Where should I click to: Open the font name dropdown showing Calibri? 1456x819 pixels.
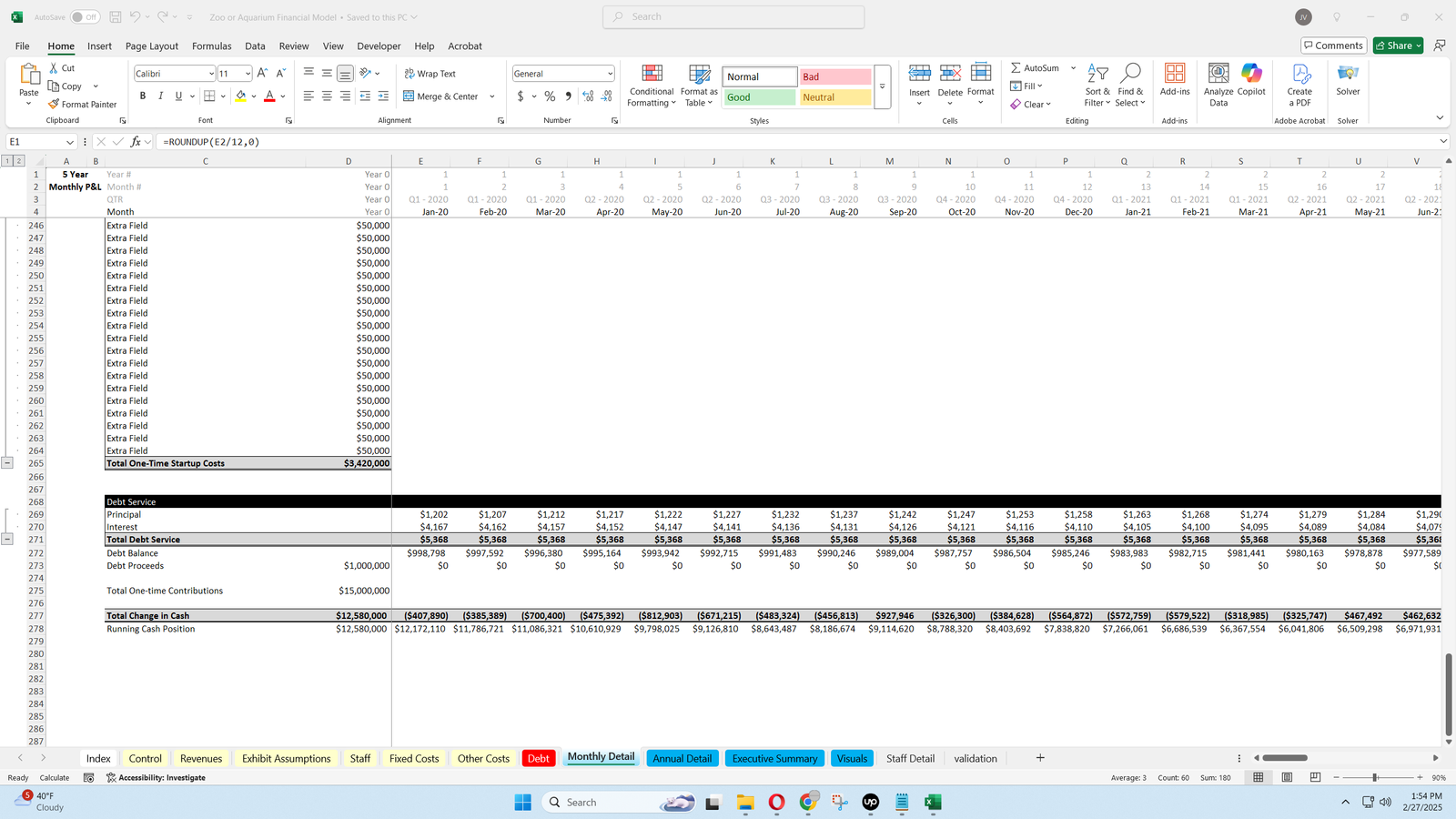[x=211, y=74]
